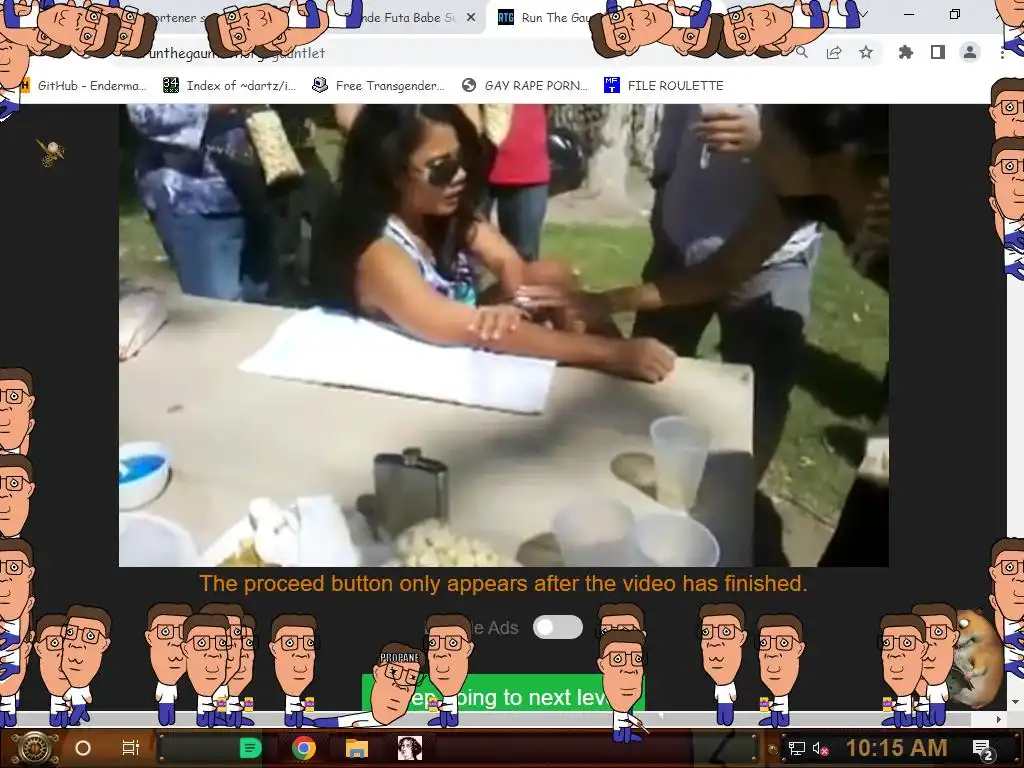The height and width of the screenshot is (768, 1024).
Task: Share this page via share icon
Action: coord(834,53)
